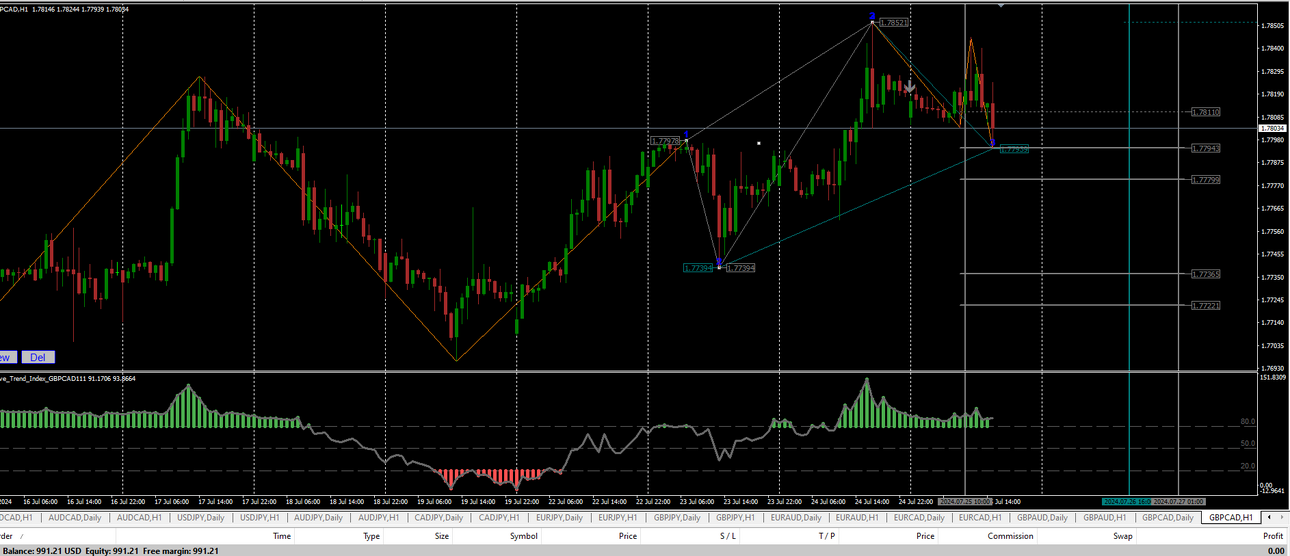The image size is (1290, 556).
Task: Select the 1.77365 price level label
Action: (x=1206, y=274)
